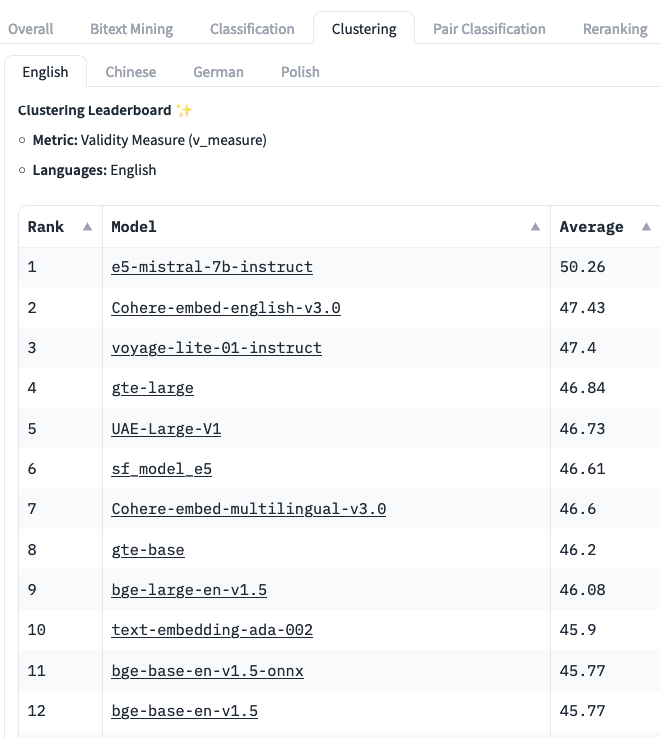Open the Reranking tab

[615, 29]
